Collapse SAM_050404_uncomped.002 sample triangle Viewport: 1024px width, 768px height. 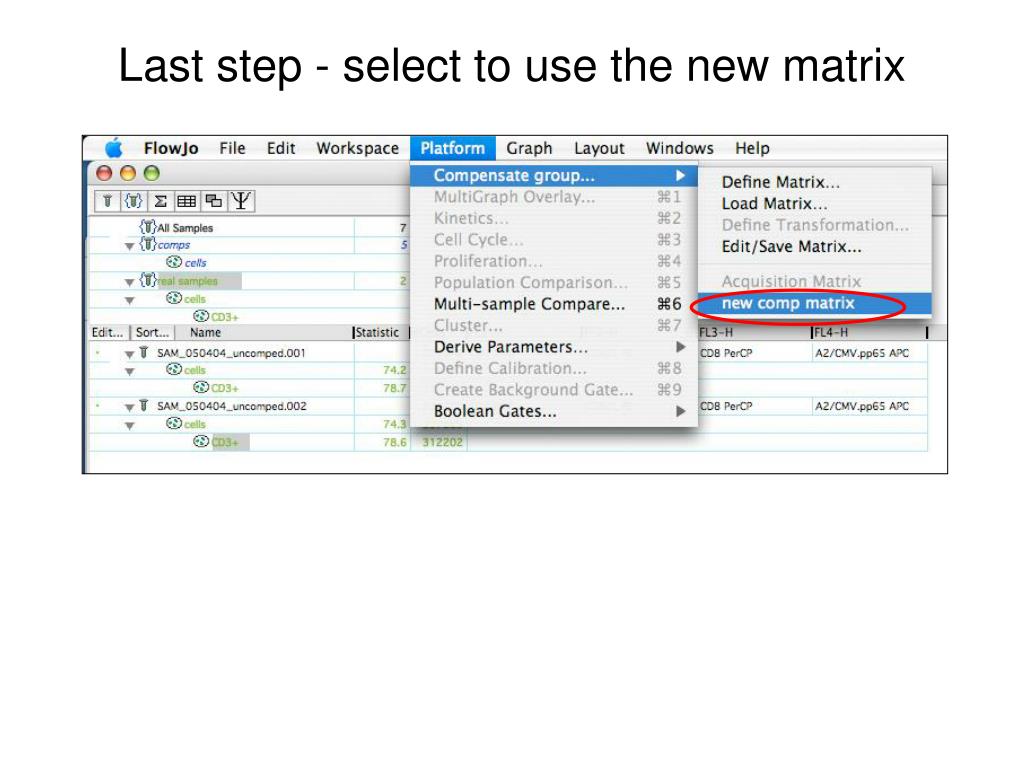(129, 408)
